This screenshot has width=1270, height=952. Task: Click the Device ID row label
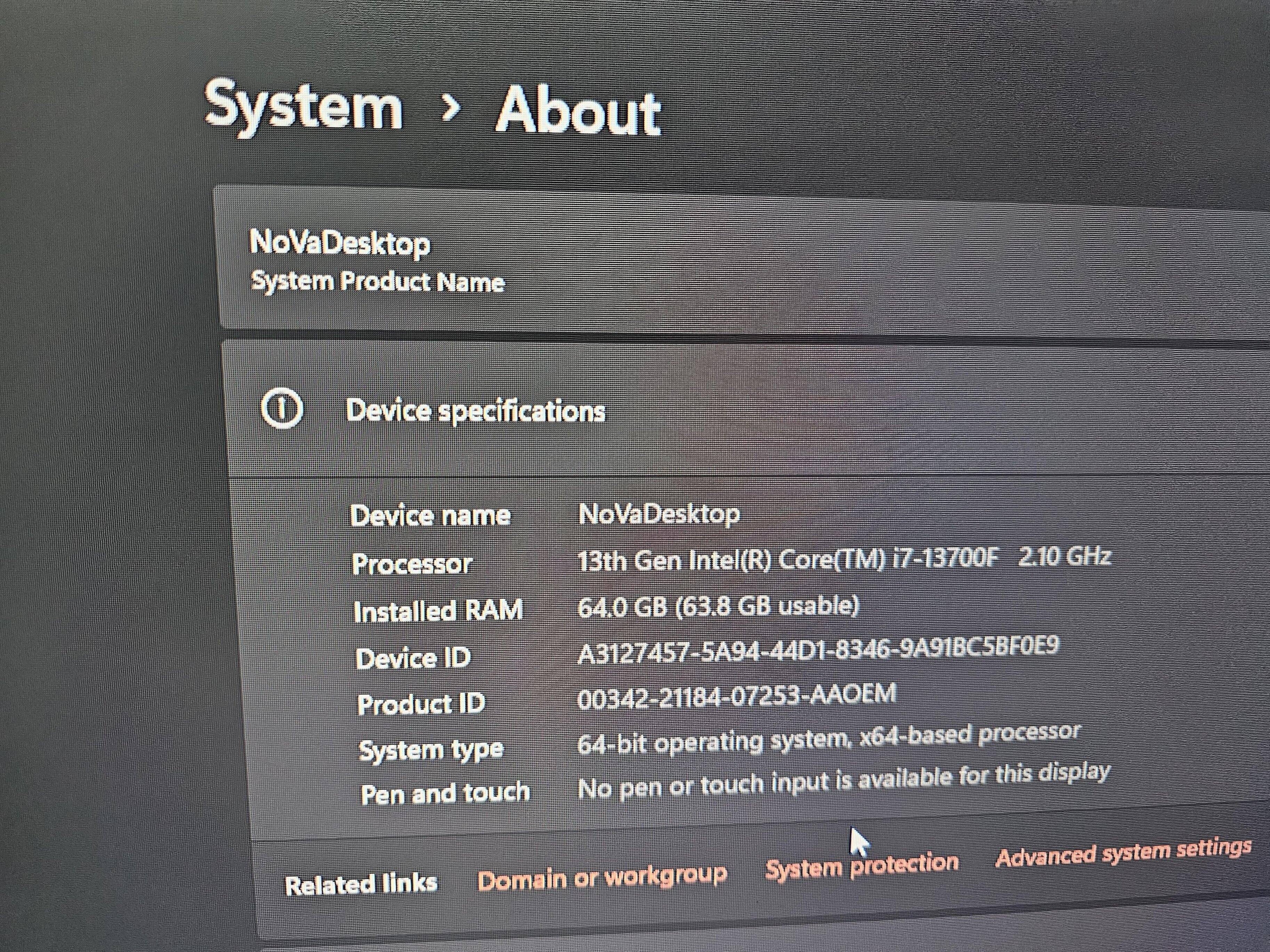pyautogui.click(x=413, y=658)
